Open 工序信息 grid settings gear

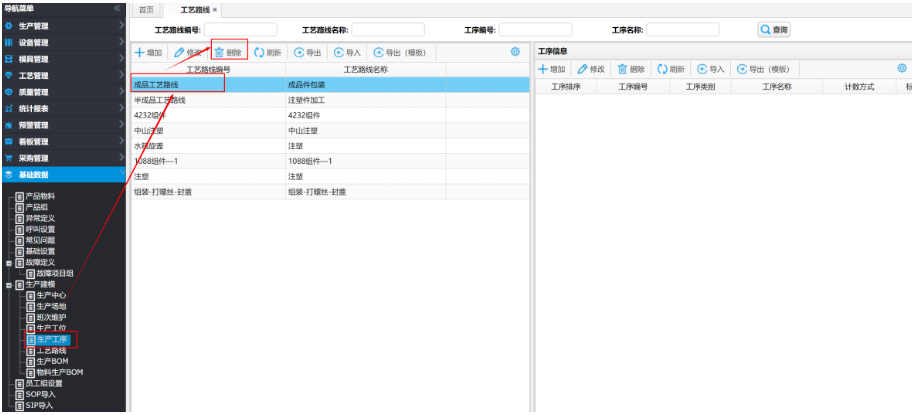tap(902, 69)
